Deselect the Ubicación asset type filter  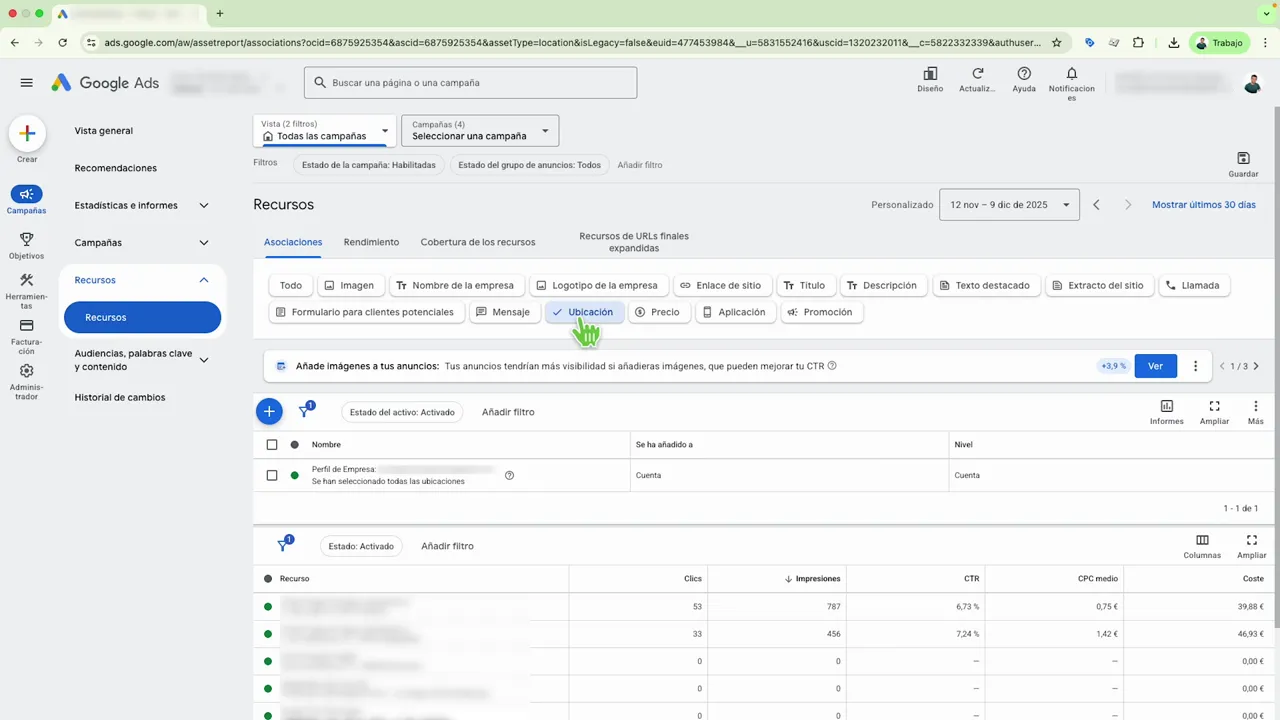(x=583, y=311)
